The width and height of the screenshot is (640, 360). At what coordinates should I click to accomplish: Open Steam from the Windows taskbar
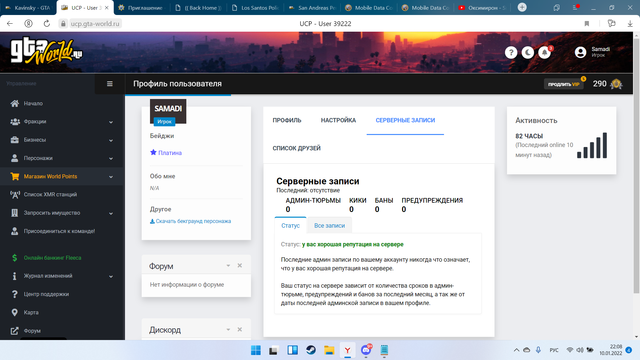click(x=311, y=350)
